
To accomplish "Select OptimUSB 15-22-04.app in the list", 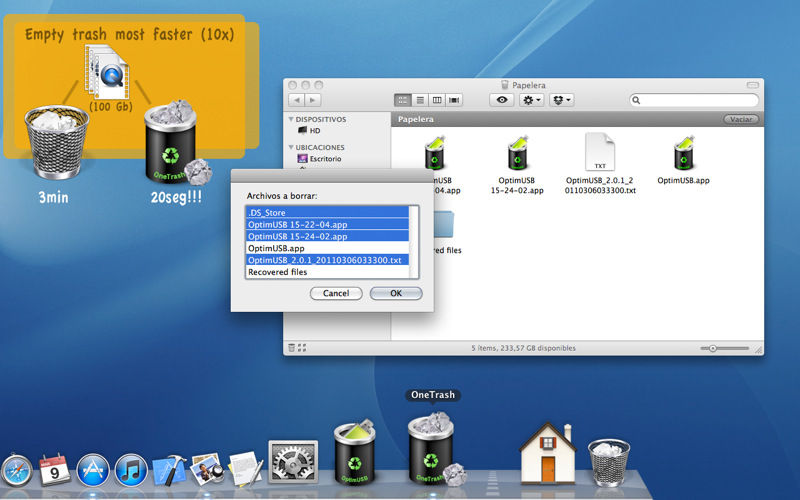I will (328, 224).
